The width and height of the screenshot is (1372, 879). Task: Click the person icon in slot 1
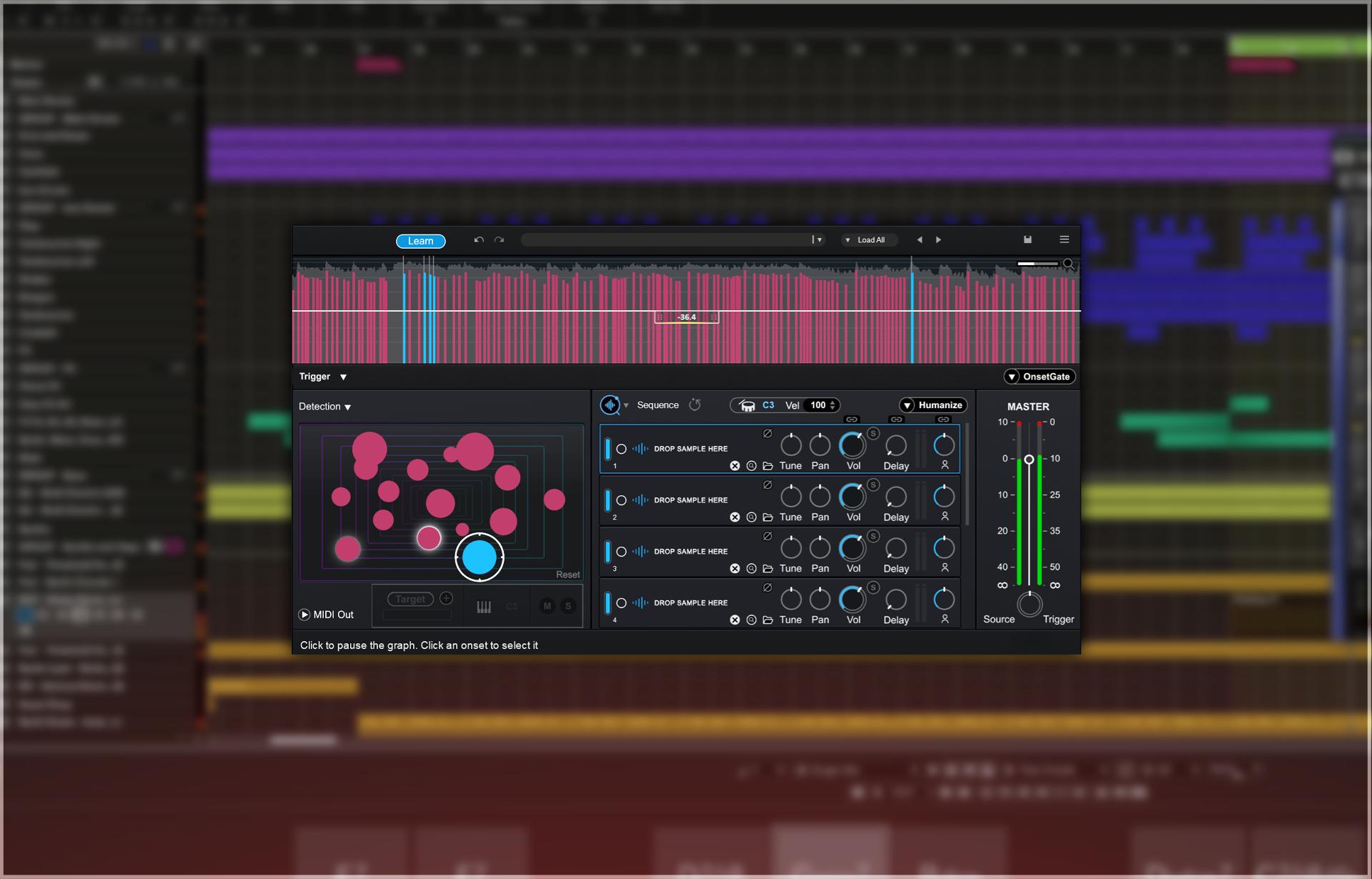coord(945,465)
